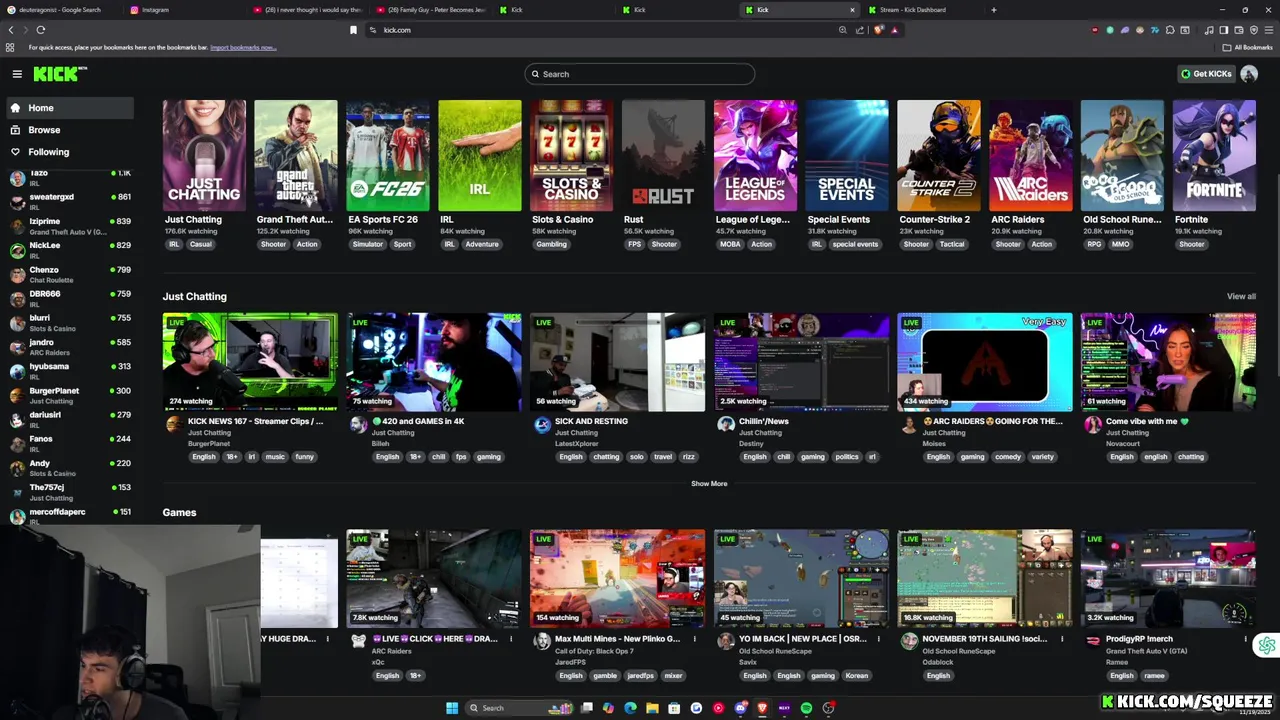Open the Chillin'/News stream by Destiny
The height and width of the screenshot is (720, 1280).
click(x=801, y=362)
